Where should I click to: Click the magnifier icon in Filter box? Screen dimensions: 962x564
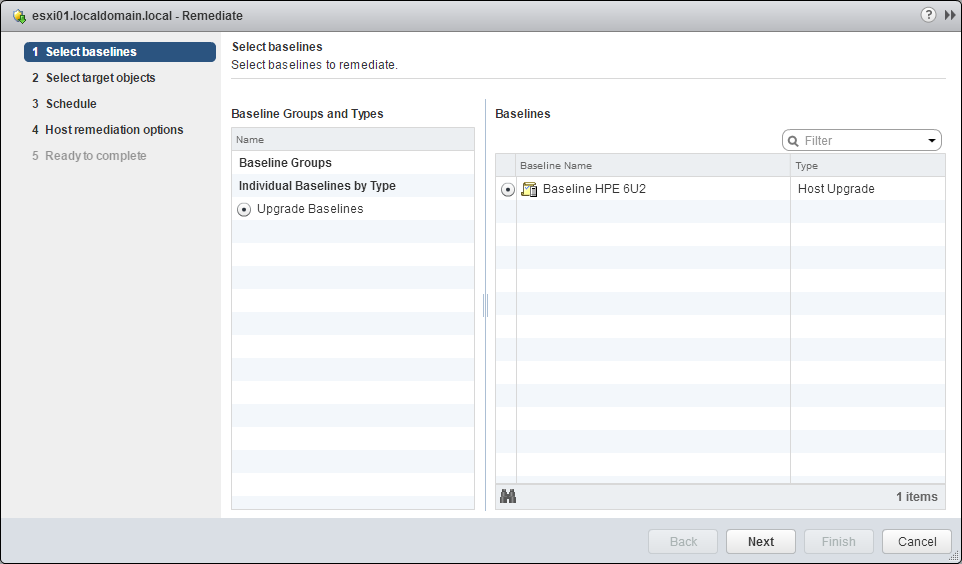point(794,141)
